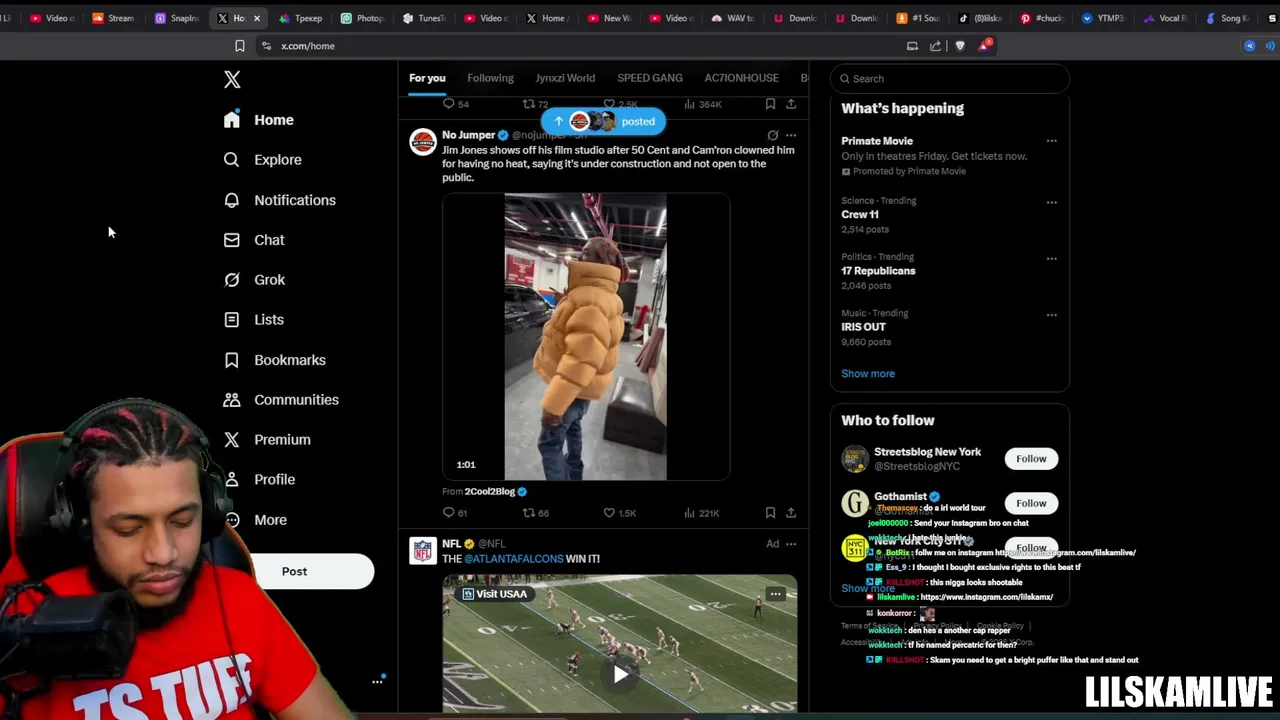This screenshot has height=720, width=1280.
Task: Open options menu on USAA video
Action: (775, 594)
